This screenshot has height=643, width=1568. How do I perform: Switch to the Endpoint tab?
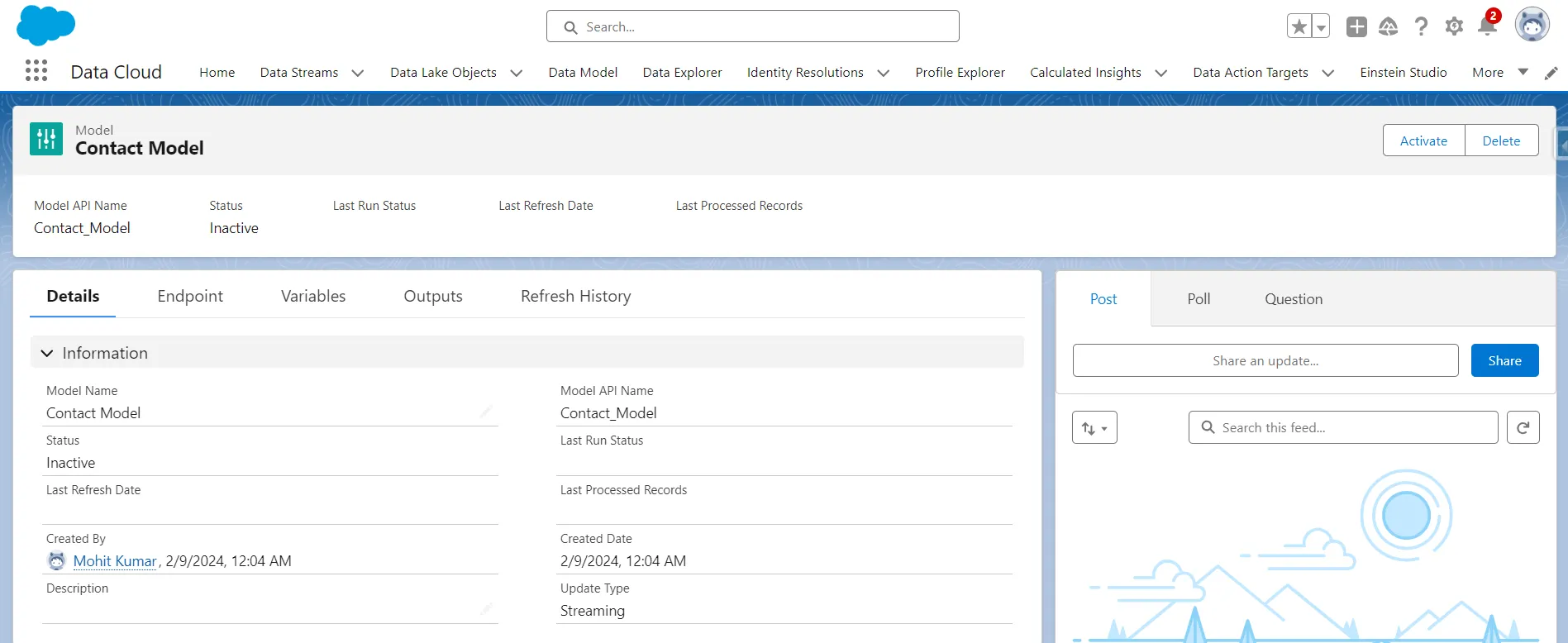click(190, 296)
